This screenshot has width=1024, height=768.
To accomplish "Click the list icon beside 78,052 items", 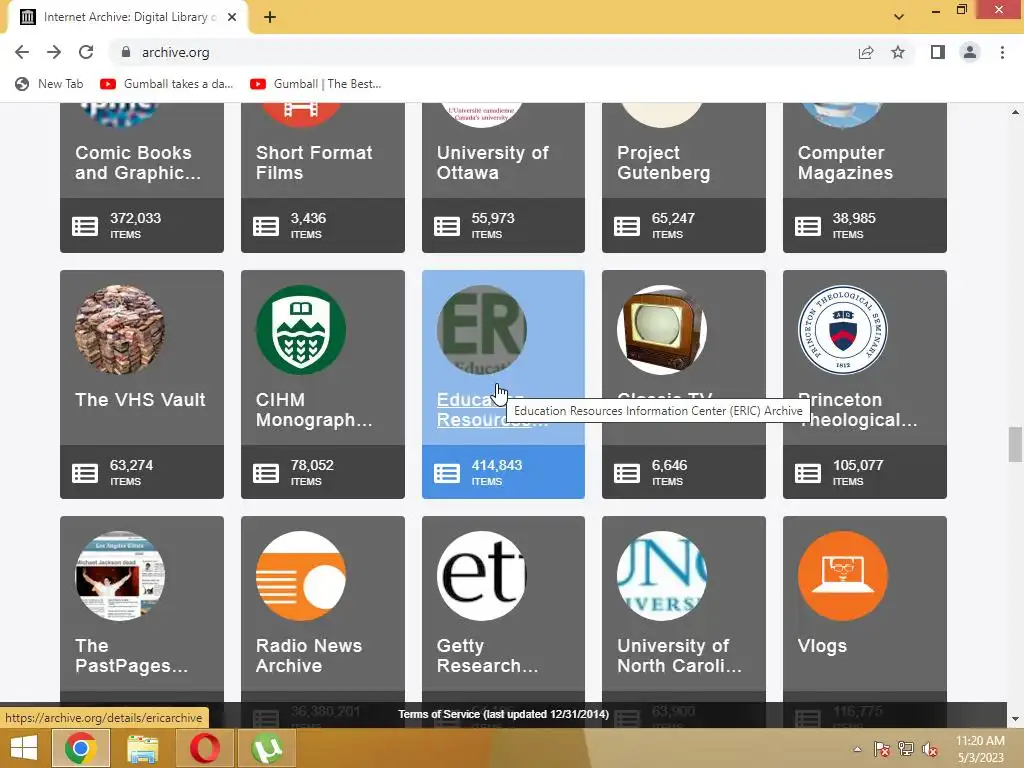I will click(266, 473).
